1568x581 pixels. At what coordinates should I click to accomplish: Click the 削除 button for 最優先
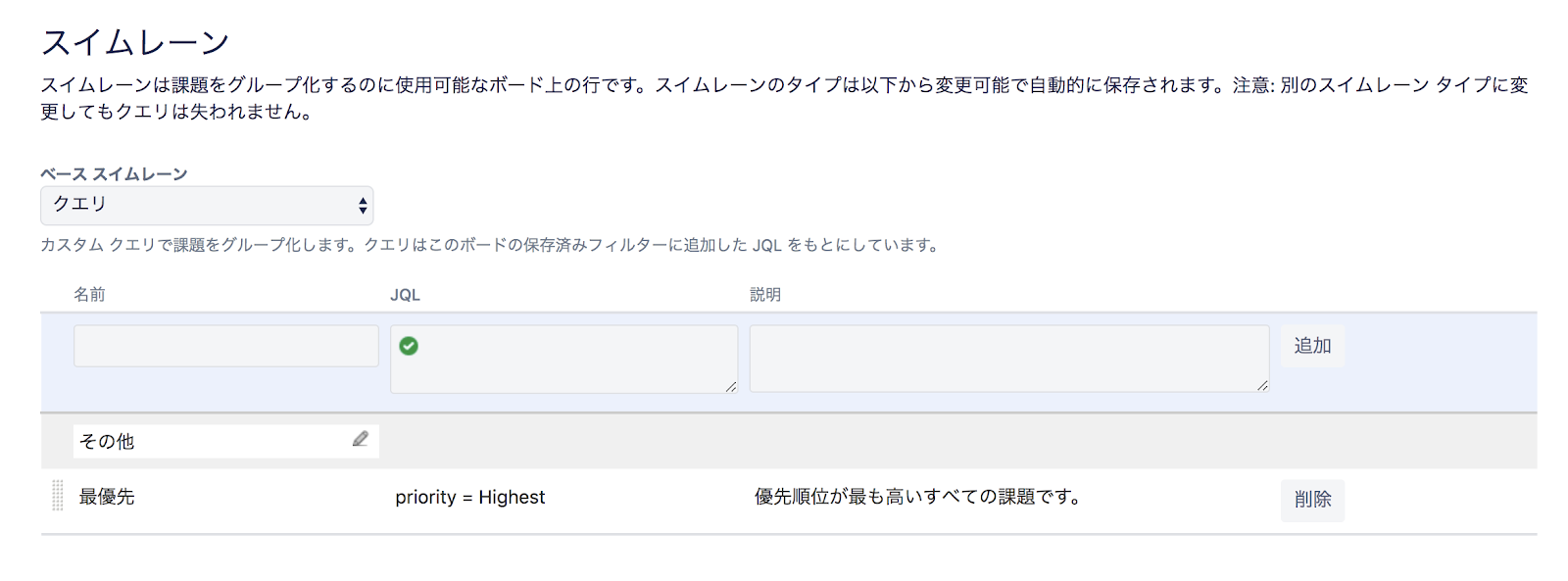pyautogui.click(x=1311, y=500)
